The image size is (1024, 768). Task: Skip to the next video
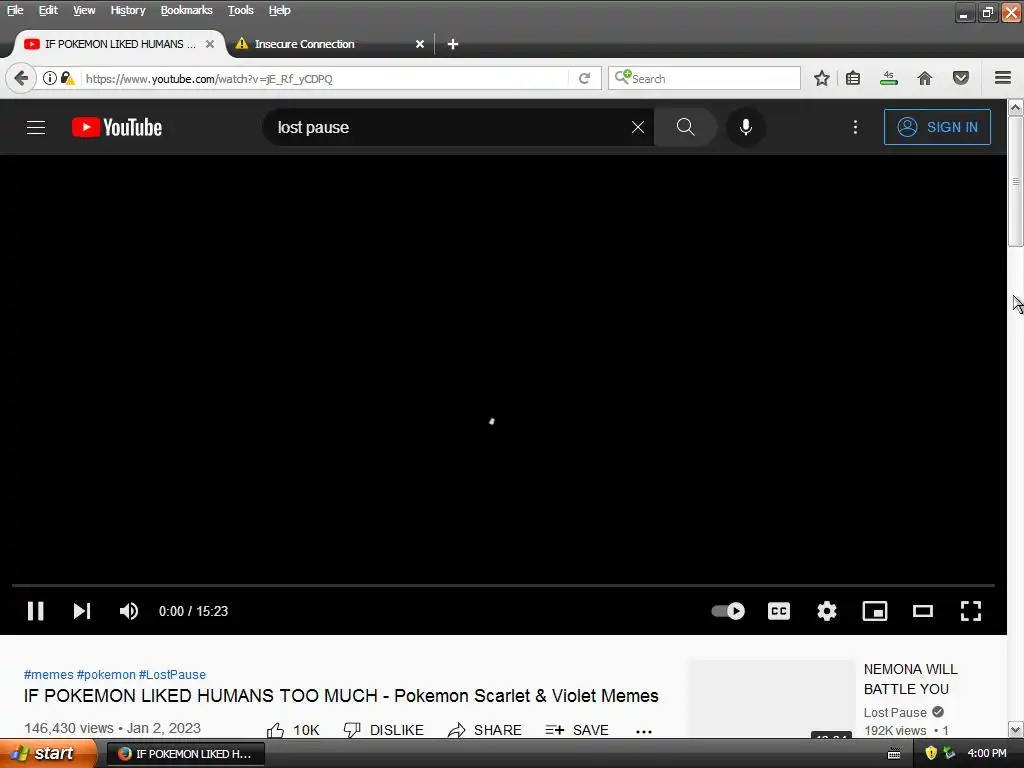coord(82,611)
